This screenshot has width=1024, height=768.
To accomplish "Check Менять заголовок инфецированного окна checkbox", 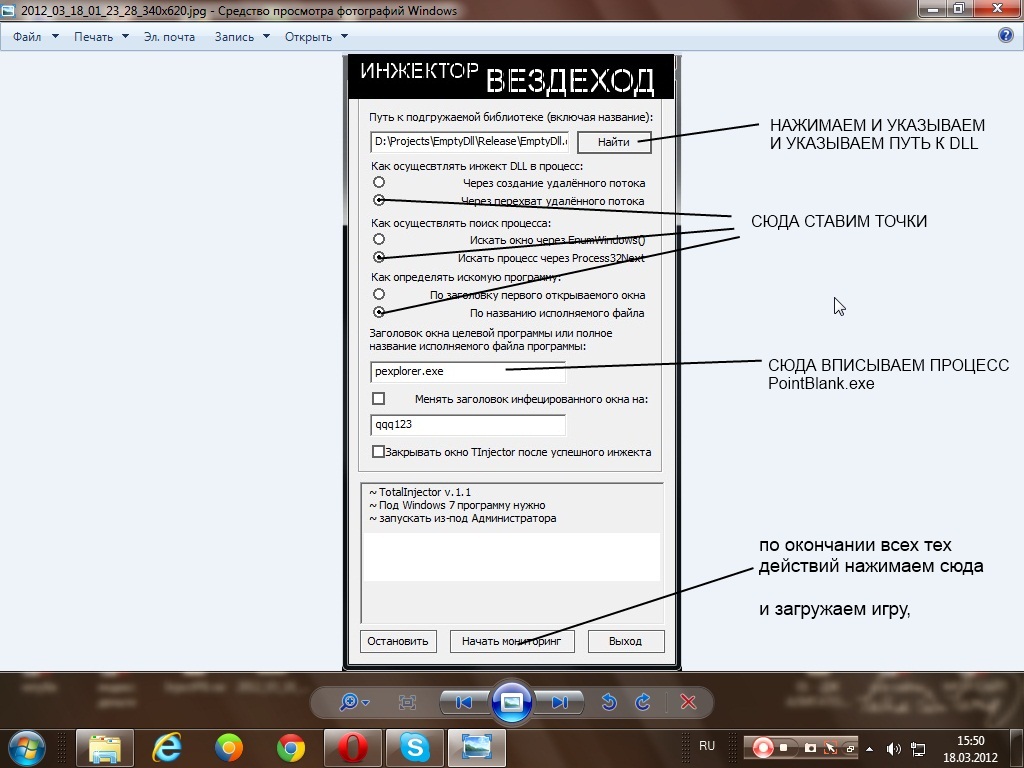I will [x=378, y=398].
